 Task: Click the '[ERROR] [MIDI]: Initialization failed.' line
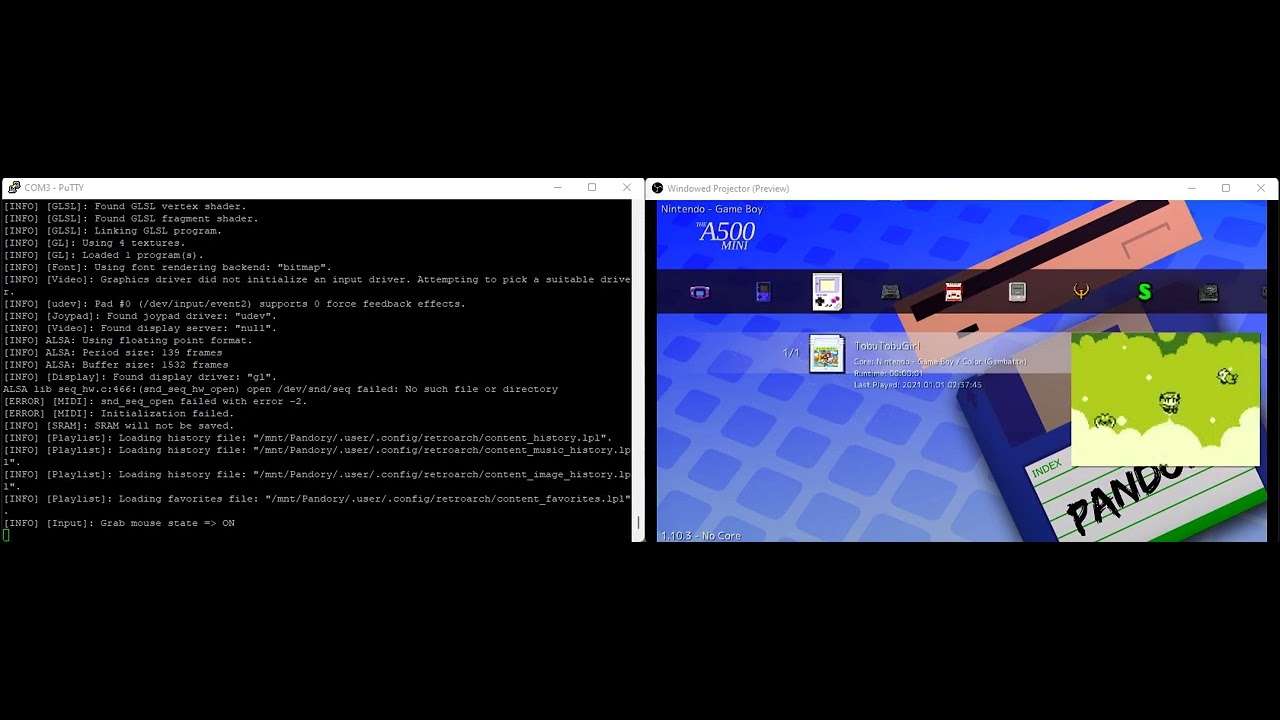pyautogui.click(x=119, y=413)
